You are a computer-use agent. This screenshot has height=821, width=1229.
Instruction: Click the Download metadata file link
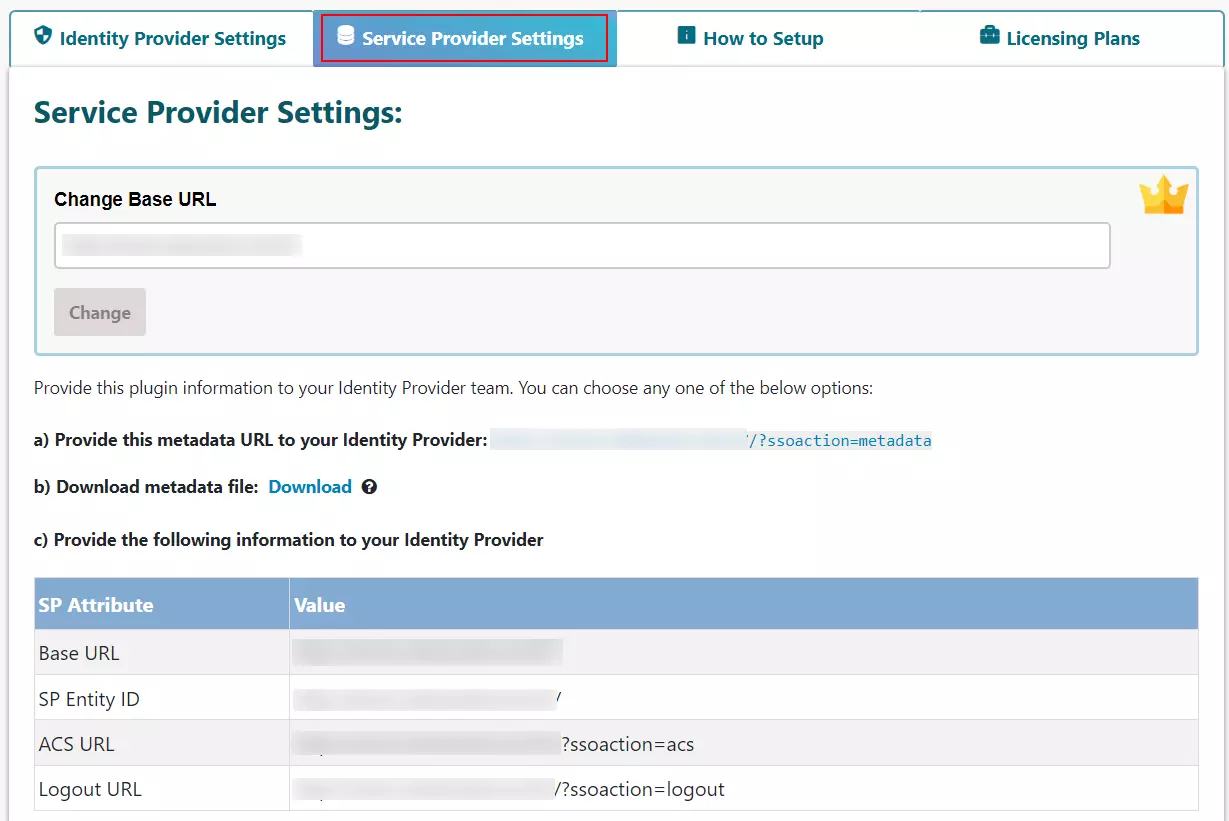tap(310, 487)
